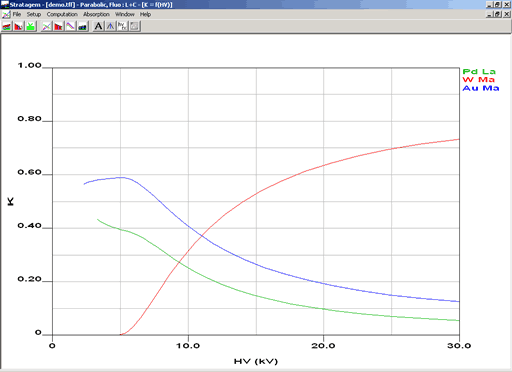Open the Help menu
512x372 pixels.
coord(145,14)
